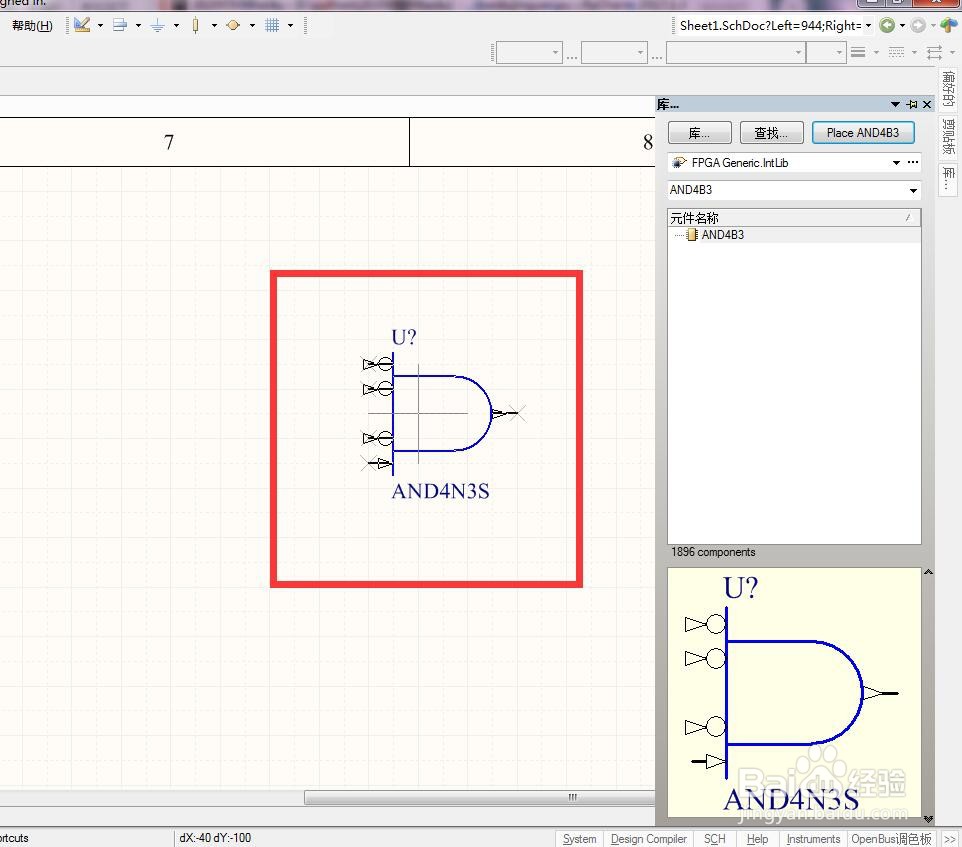Sort by 元件名称 column header
Viewport: 962px width, 847px height.
[794, 218]
